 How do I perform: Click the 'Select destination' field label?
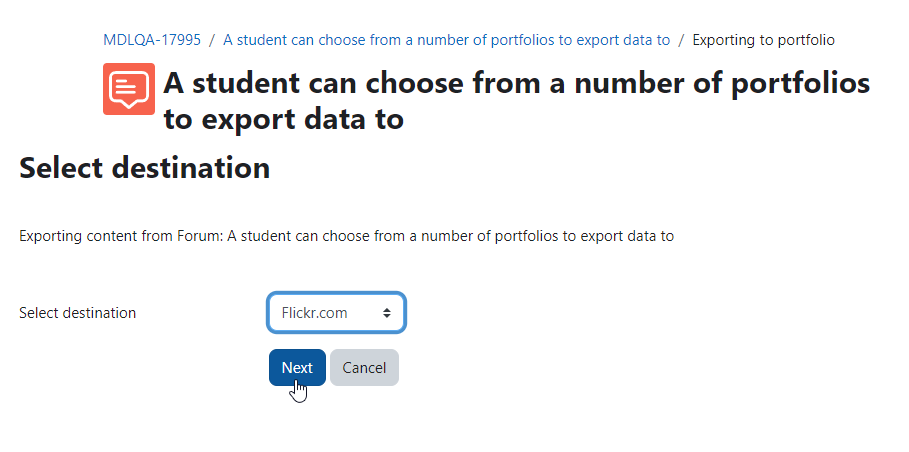pyautogui.click(x=78, y=313)
